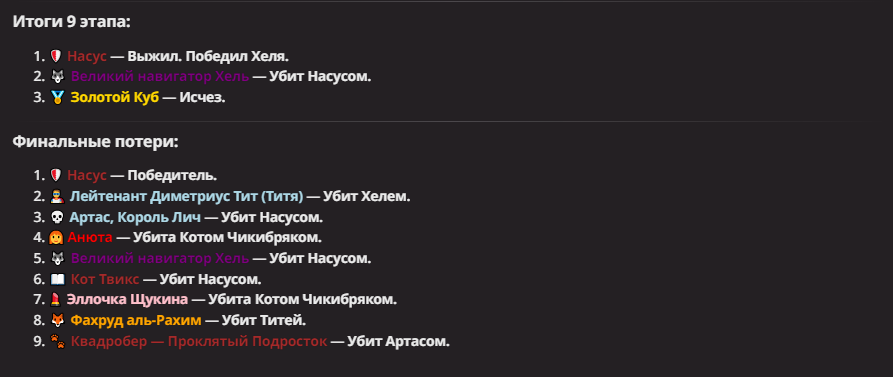
Task: Click the paw prints emoji beside Квадробер
Action: 58,342
